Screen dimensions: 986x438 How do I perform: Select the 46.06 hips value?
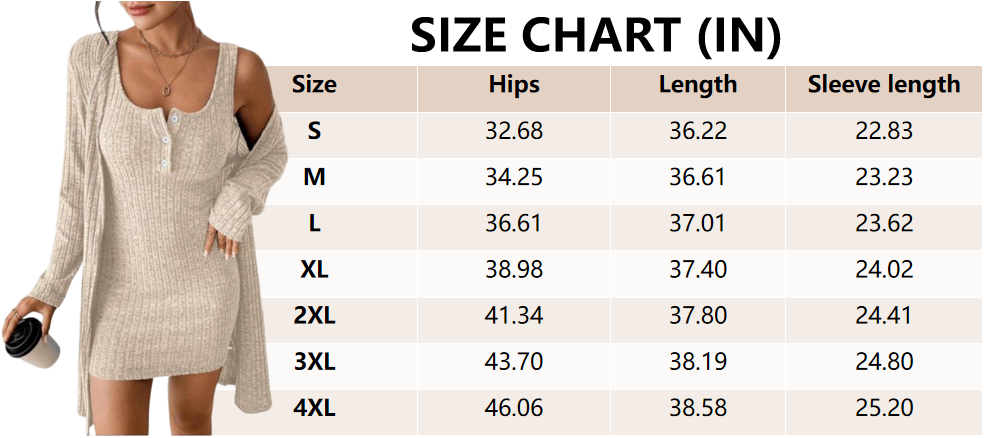514,410
